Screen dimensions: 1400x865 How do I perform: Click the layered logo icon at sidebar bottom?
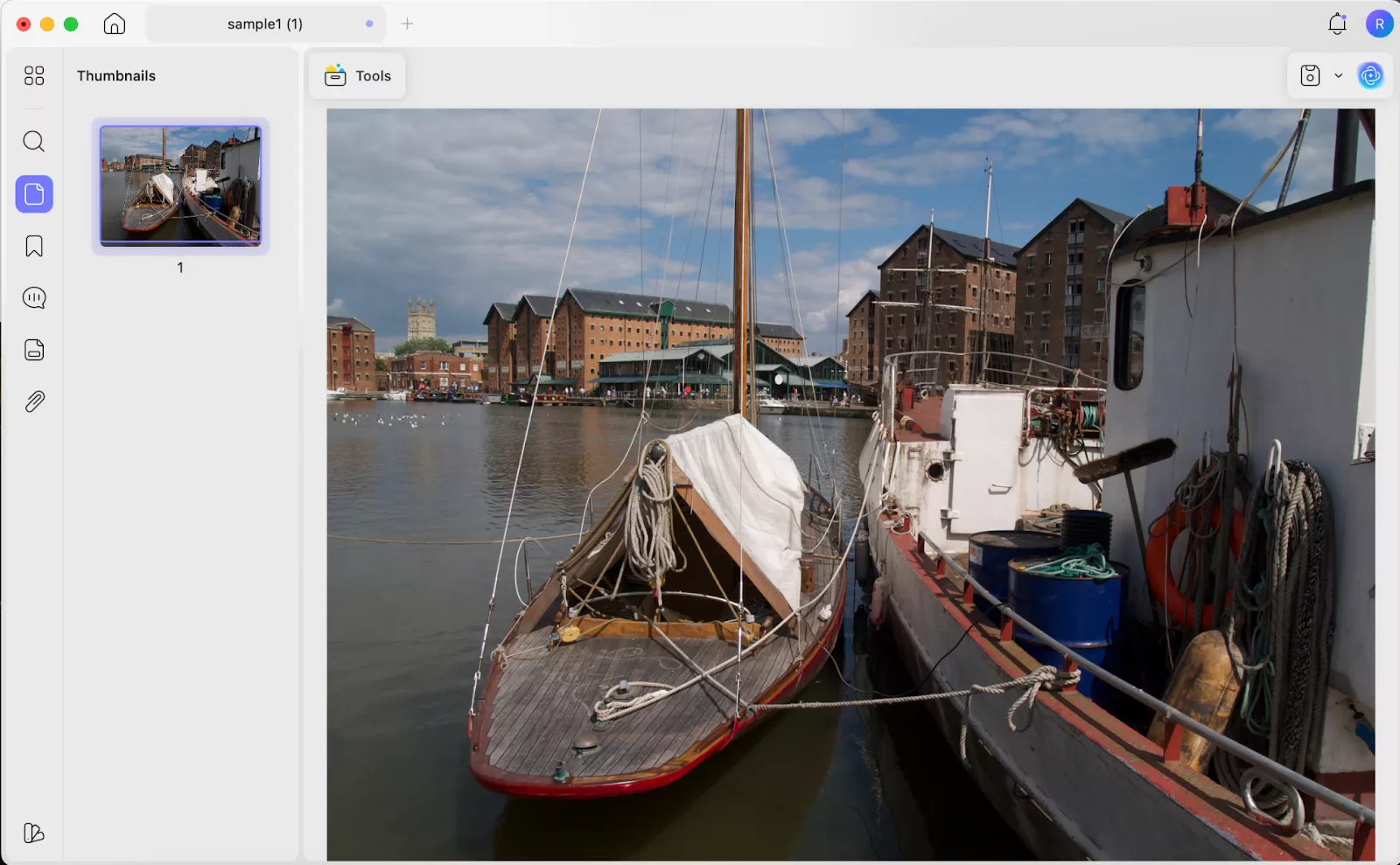[x=34, y=833]
